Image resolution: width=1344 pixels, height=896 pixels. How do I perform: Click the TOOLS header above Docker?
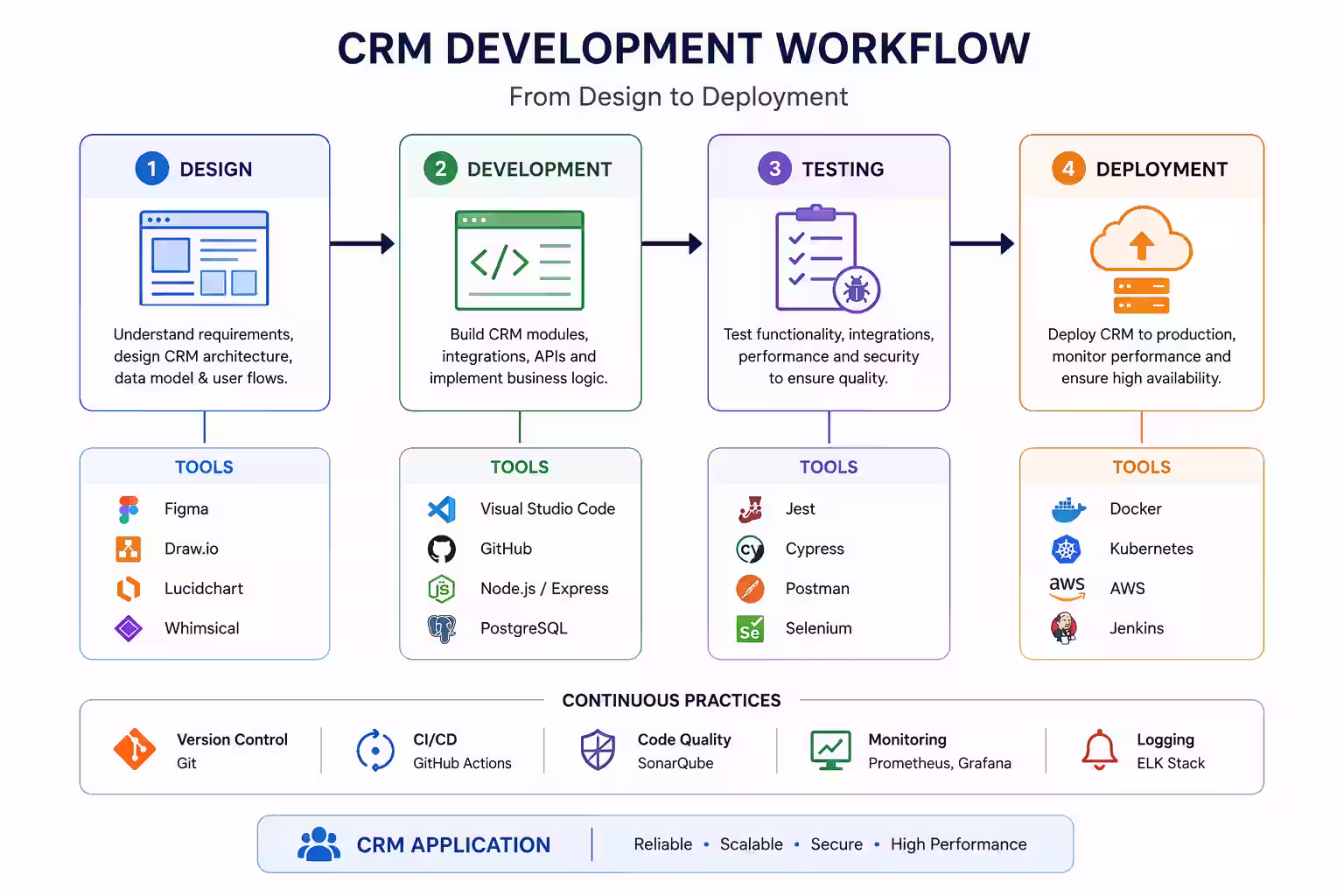pos(1142,467)
